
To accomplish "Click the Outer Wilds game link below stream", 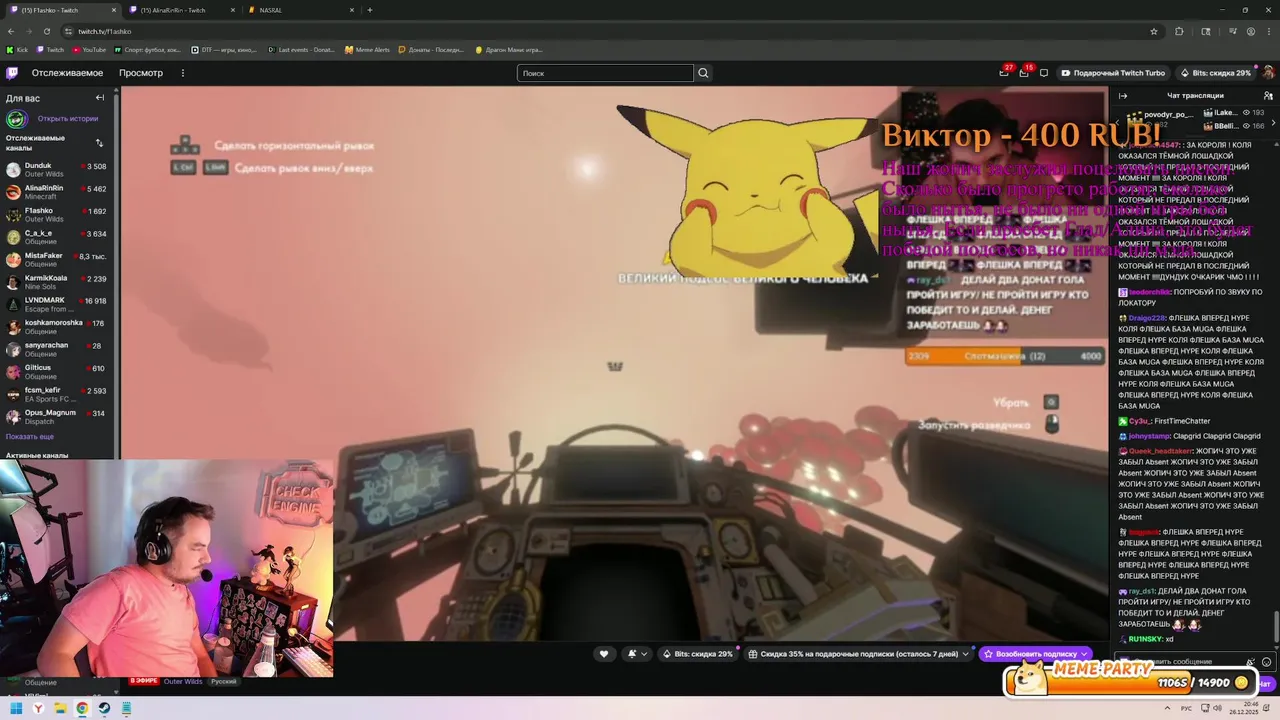I will click(183, 681).
